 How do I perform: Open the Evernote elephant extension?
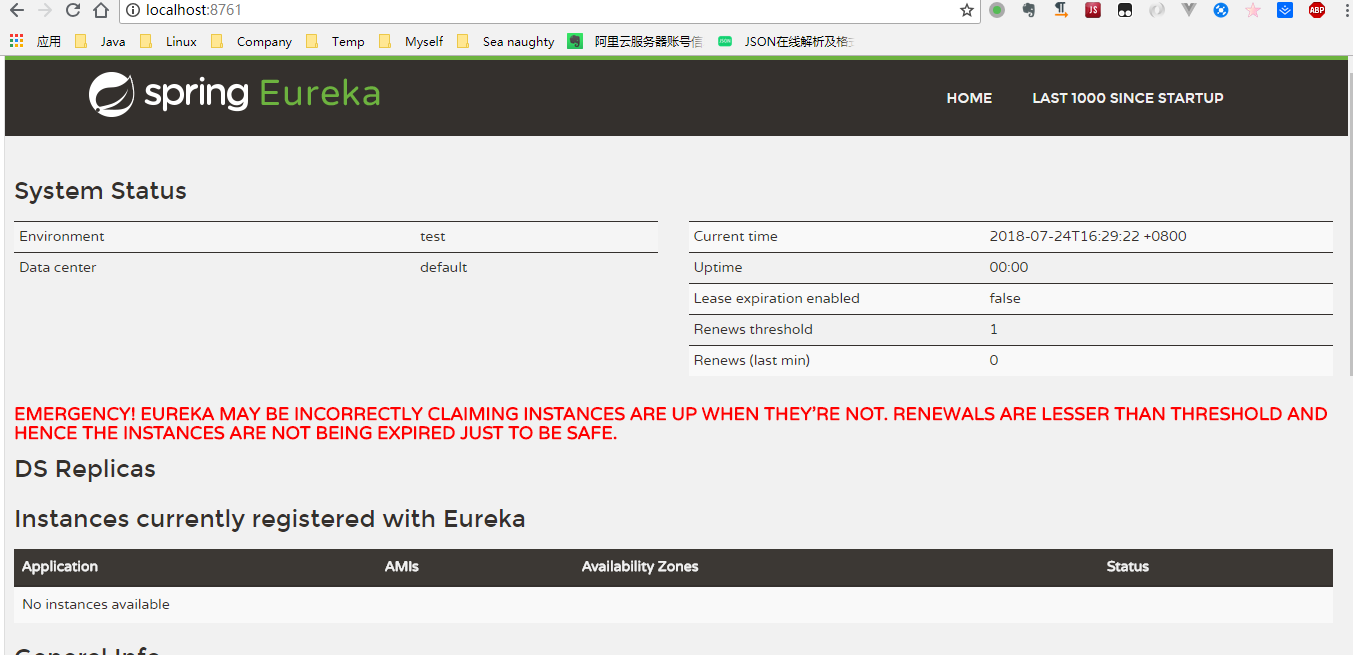pos(1029,10)
